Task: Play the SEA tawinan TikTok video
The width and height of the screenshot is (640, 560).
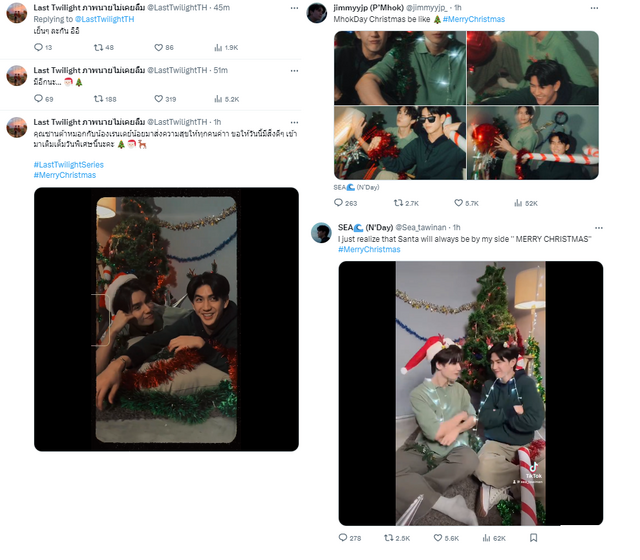Action: pyautogui.click(x=471, y=393)
